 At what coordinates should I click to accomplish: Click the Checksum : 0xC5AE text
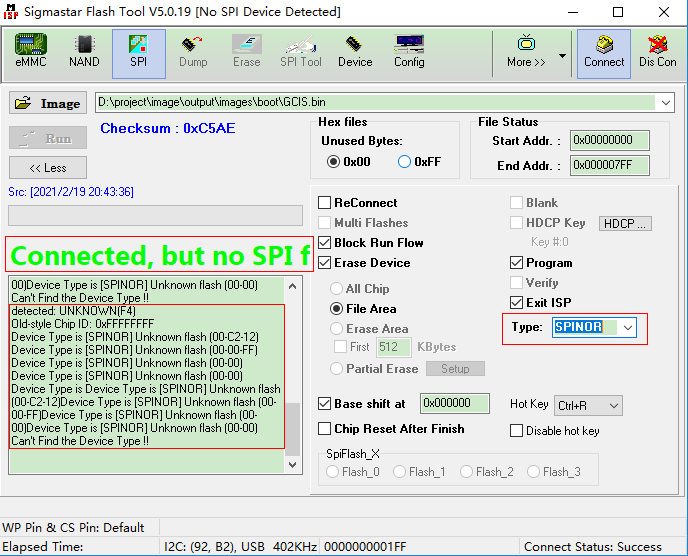[x=168, y=128]
